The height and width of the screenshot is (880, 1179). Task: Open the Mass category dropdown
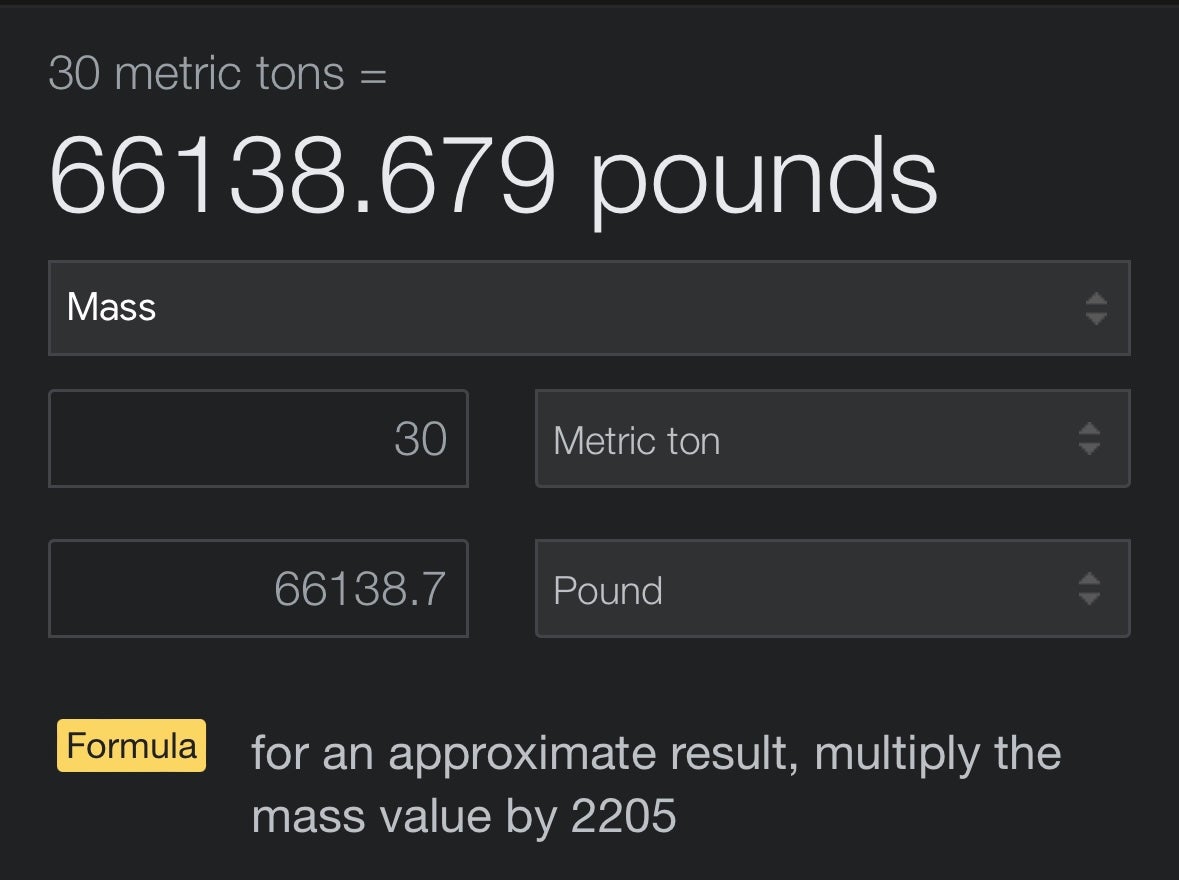588,308
